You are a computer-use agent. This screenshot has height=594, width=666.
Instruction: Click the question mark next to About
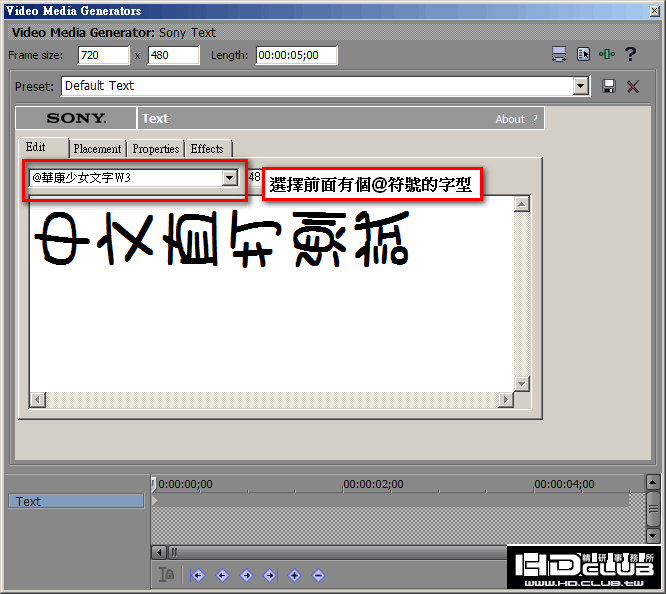(535, 119)
